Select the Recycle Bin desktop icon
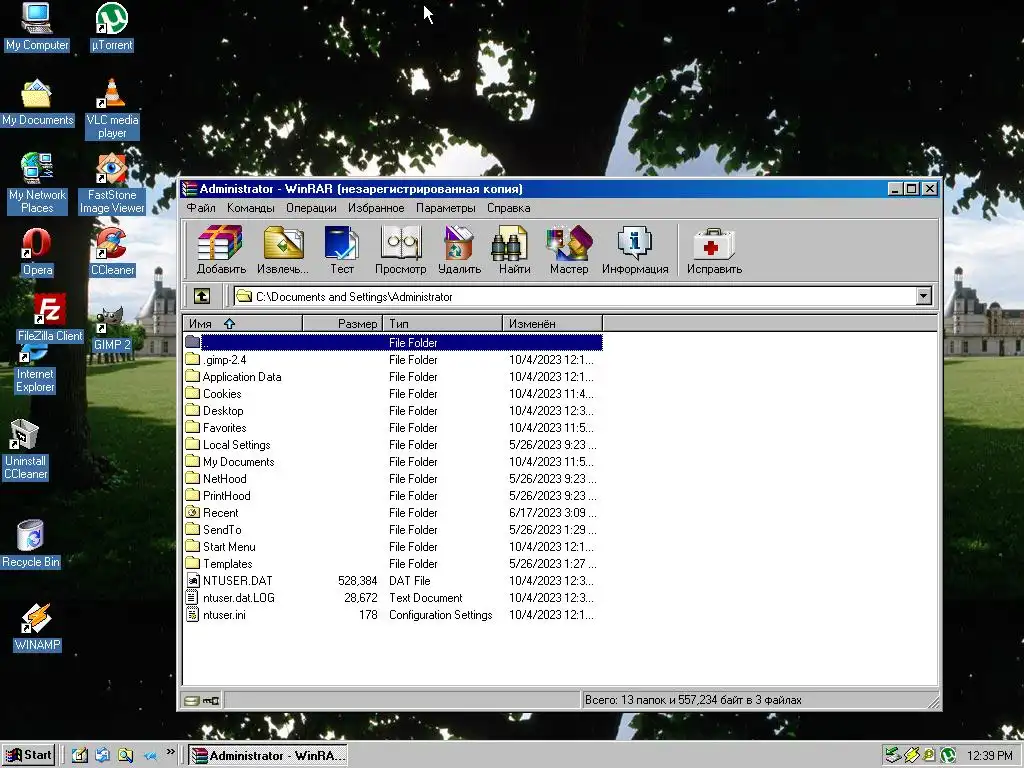 30,543
